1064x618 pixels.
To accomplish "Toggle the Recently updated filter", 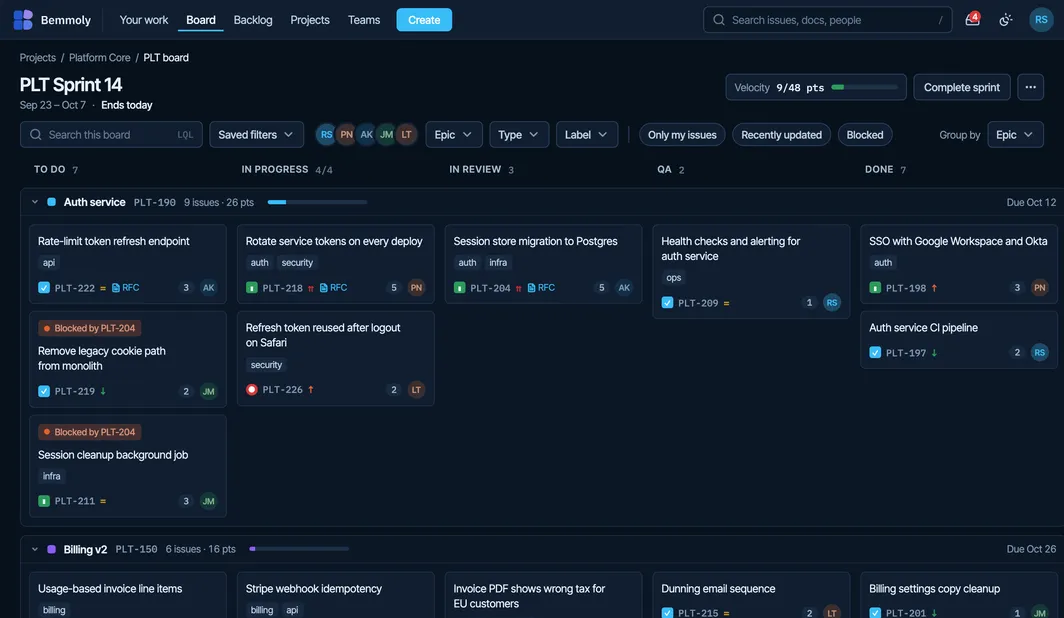I will (x=781, y=134).
